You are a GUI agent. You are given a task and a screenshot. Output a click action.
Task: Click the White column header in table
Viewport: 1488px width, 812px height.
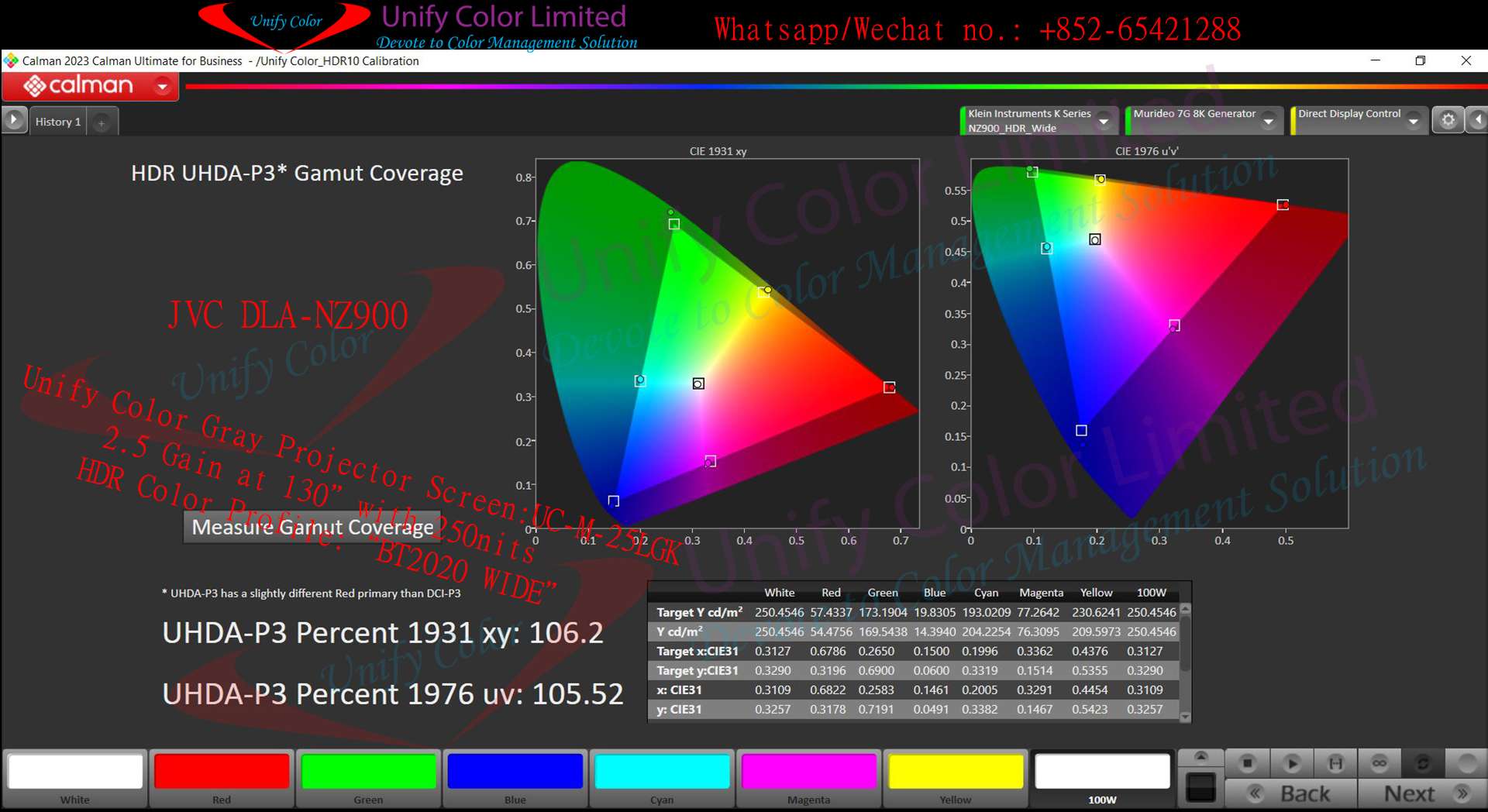pos(779,592)
